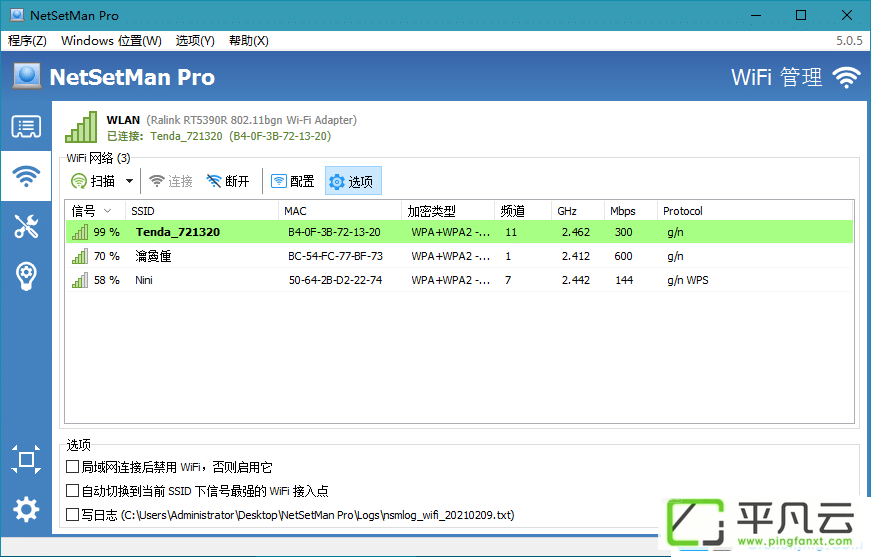
Task: Open the 程序(Z) menu
Action: pyautogui.click(x=27, y=41)
